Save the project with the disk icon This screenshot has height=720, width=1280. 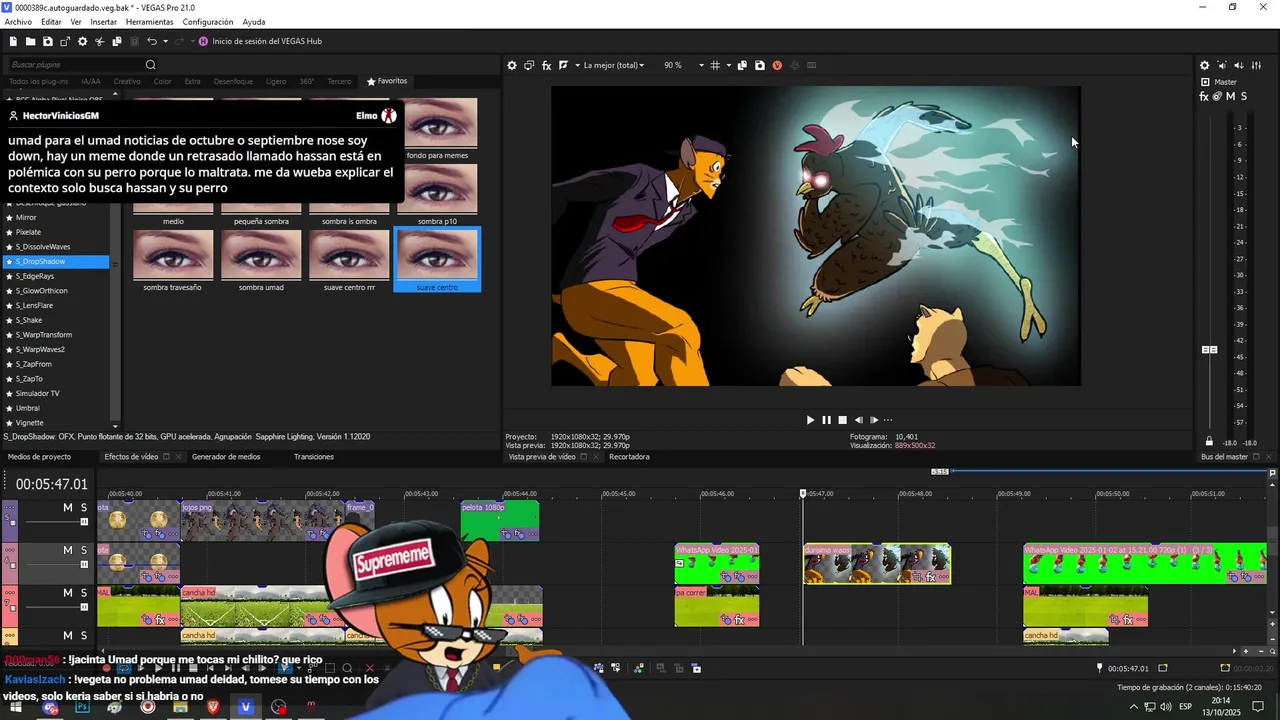[47, 41]
